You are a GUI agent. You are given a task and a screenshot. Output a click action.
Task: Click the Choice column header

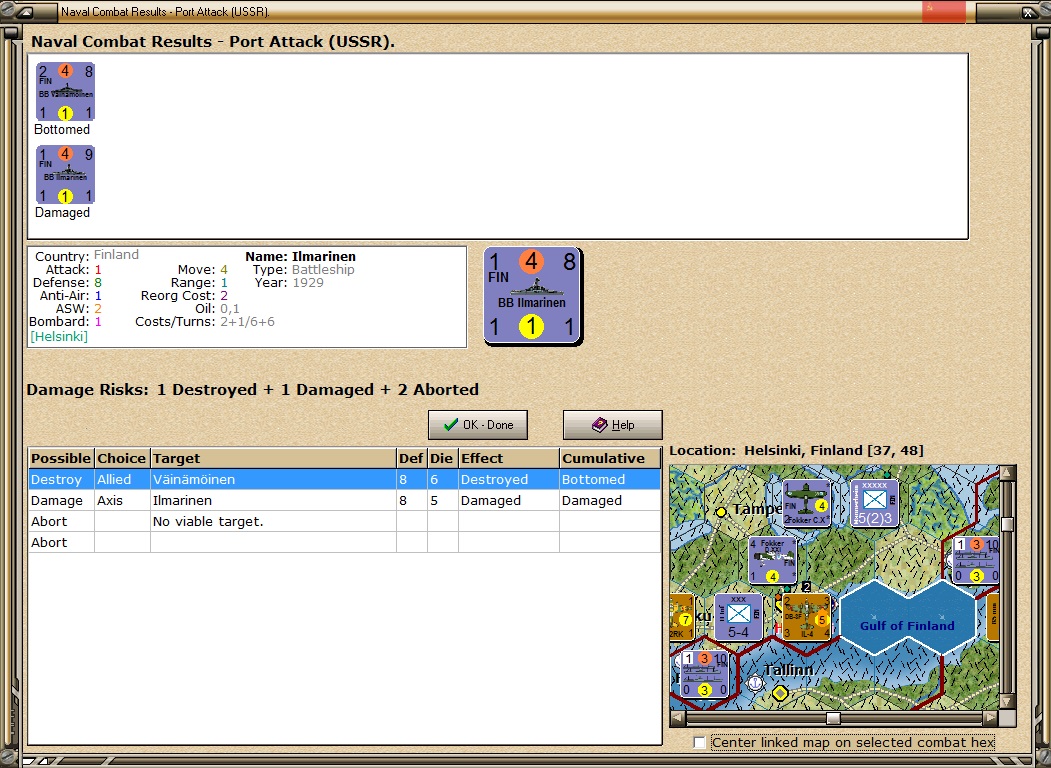[122, 458]
